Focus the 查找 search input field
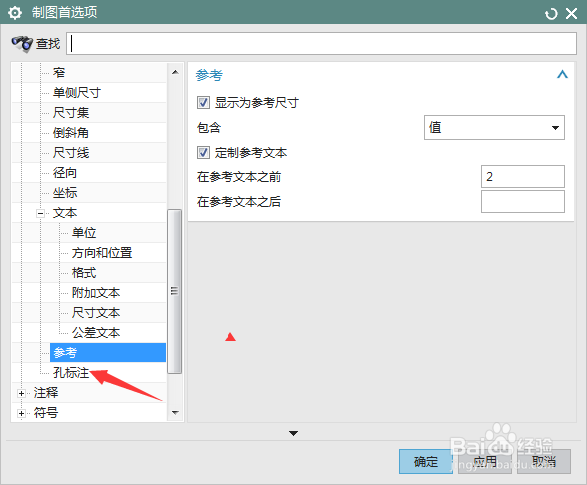 (321, 43)
